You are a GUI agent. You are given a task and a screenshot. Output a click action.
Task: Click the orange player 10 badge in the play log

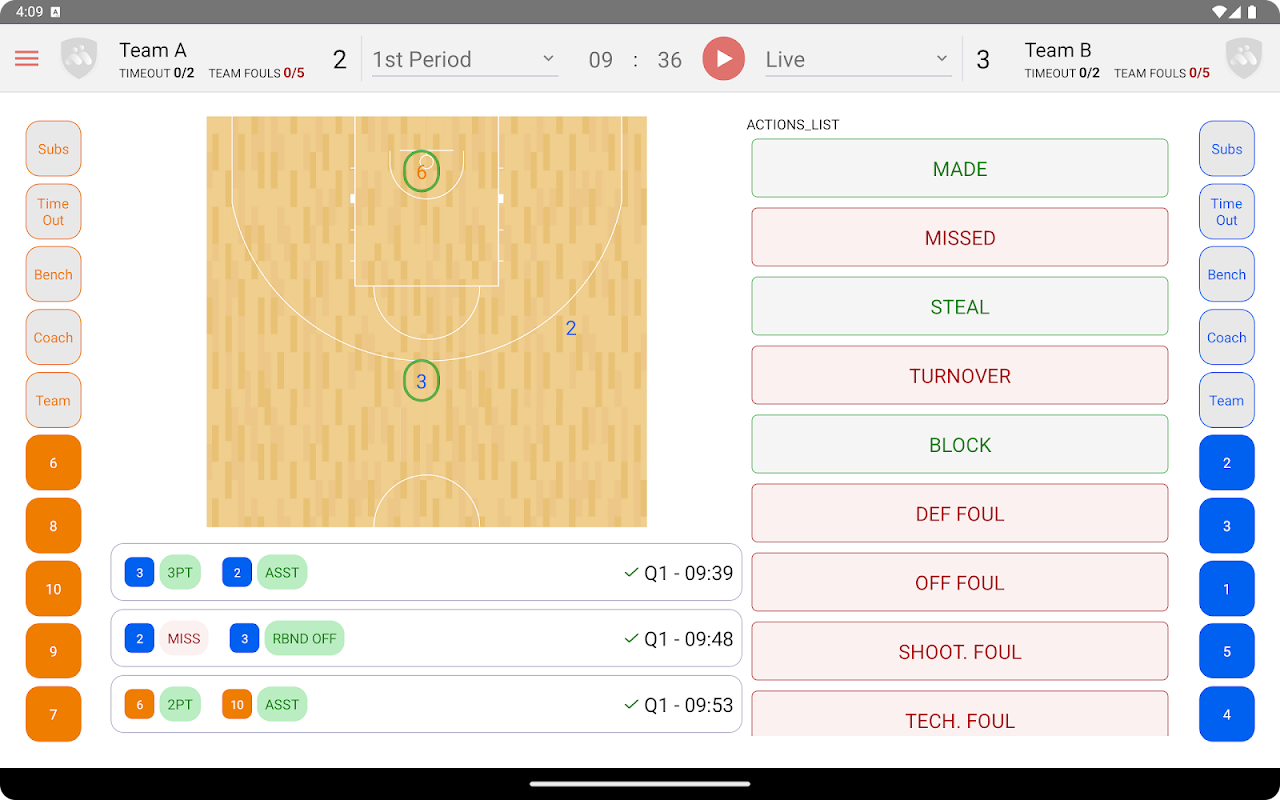coord(237,705)
